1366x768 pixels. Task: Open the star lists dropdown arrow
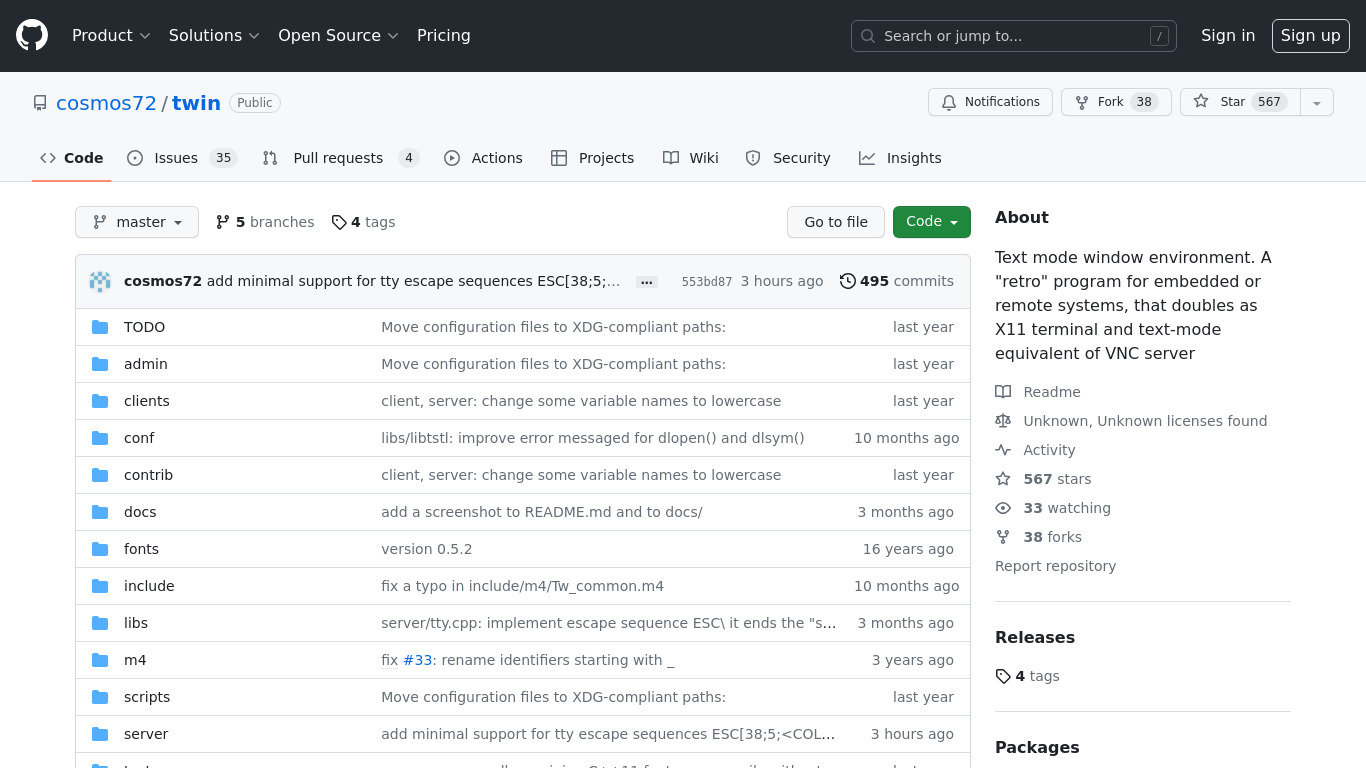(x=1317, y=102)
